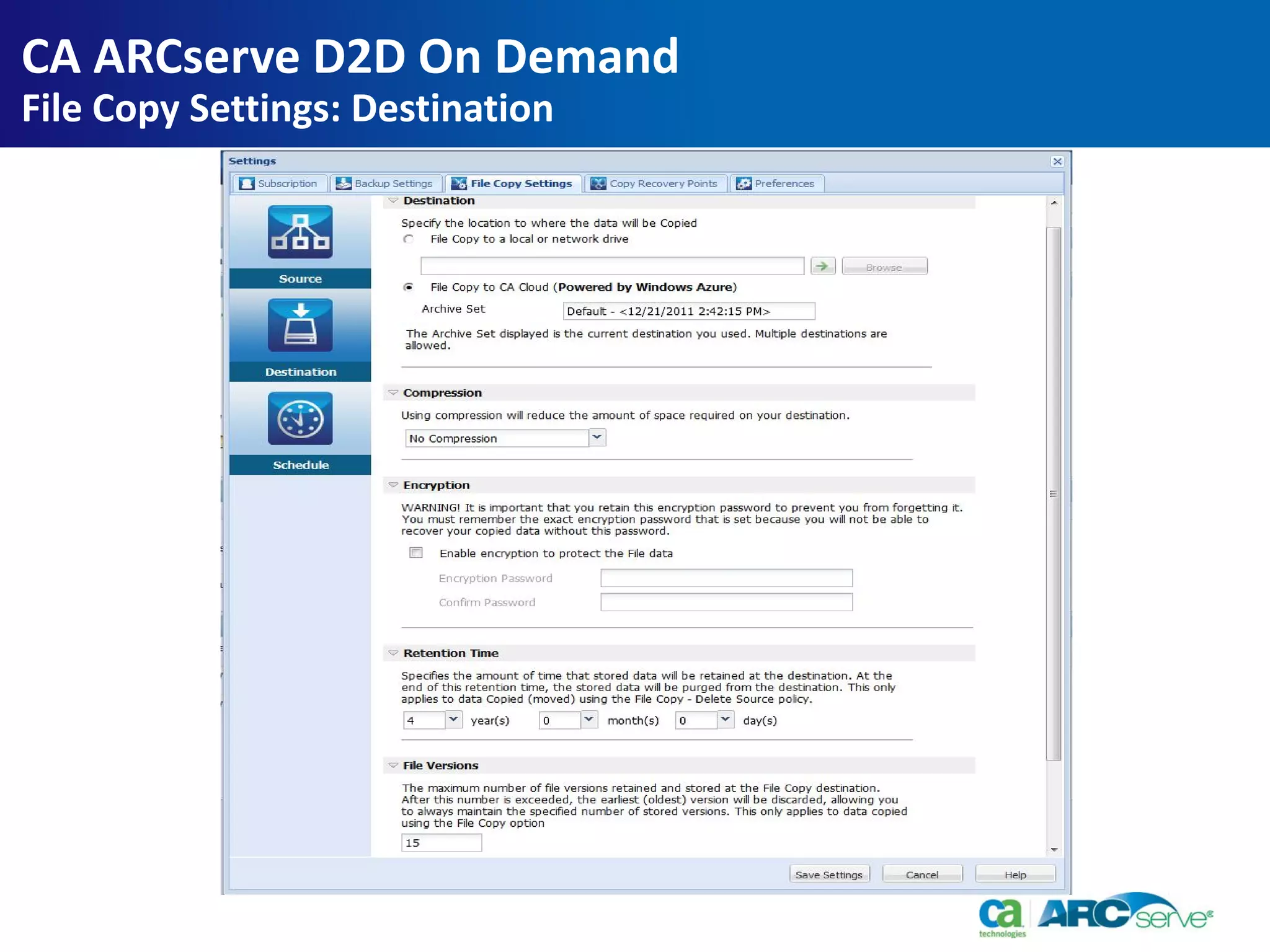
Task: Switch to the Copy Recovery Points tab
Action: point(656,183)
